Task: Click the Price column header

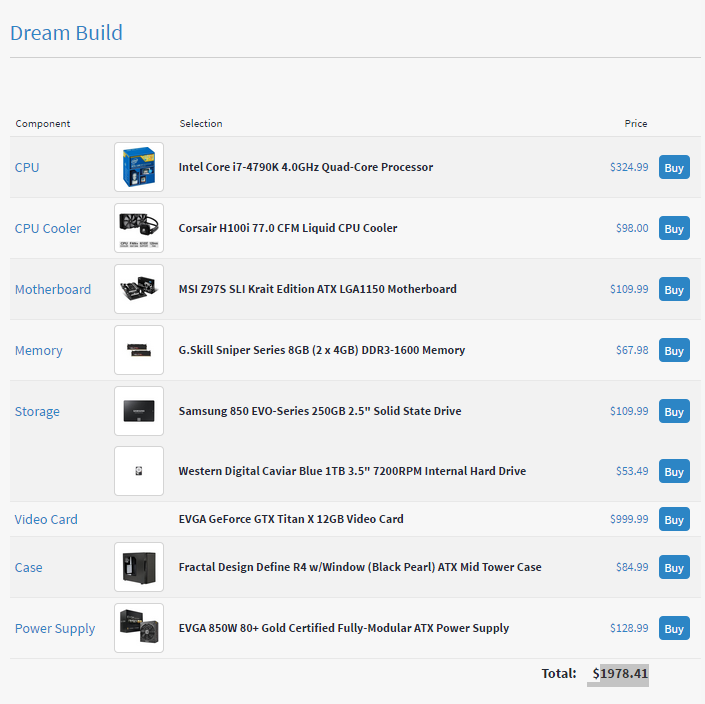Action: coord(636,124)
